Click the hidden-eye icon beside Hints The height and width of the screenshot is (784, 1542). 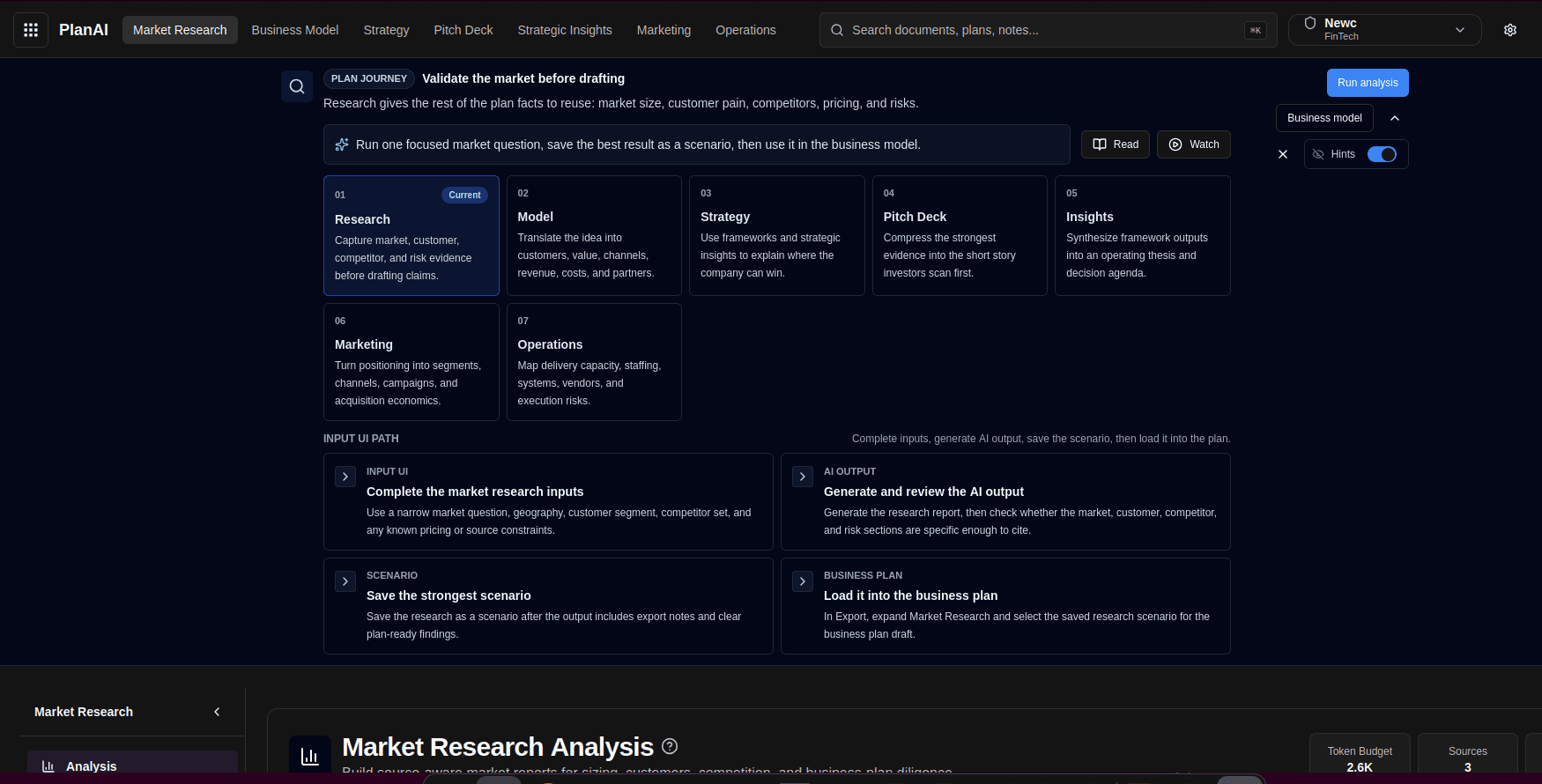pos(1318,154)
